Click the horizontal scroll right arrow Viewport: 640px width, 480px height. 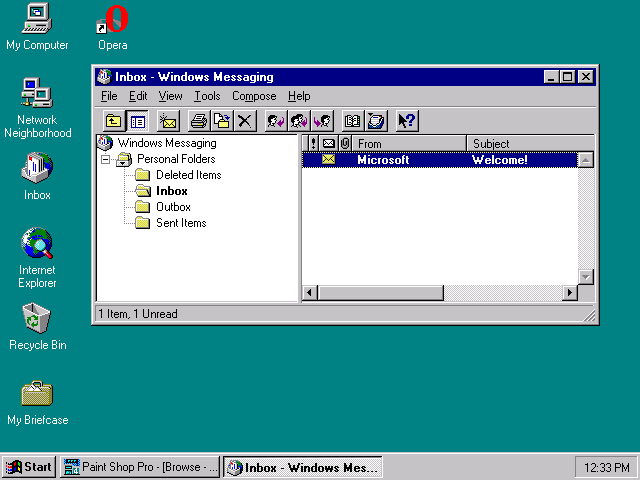click(570, 293)
